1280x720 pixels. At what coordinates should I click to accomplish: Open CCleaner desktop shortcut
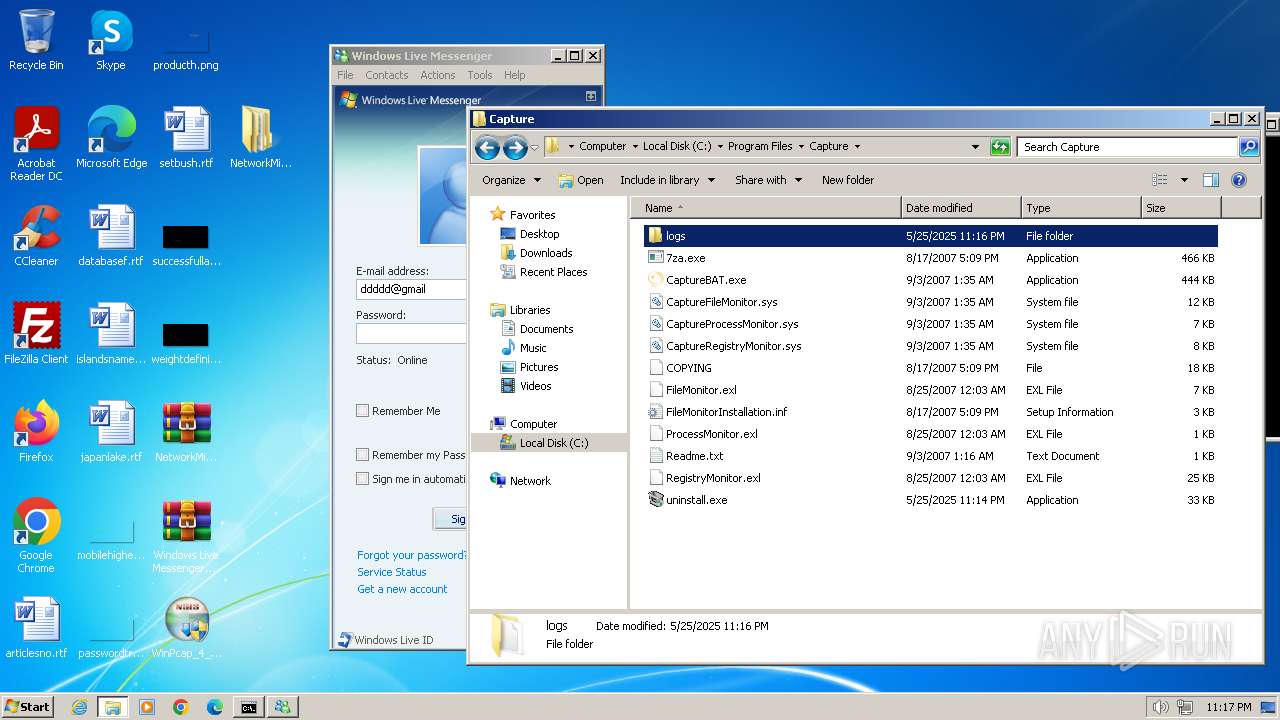(x=36, y=236)
